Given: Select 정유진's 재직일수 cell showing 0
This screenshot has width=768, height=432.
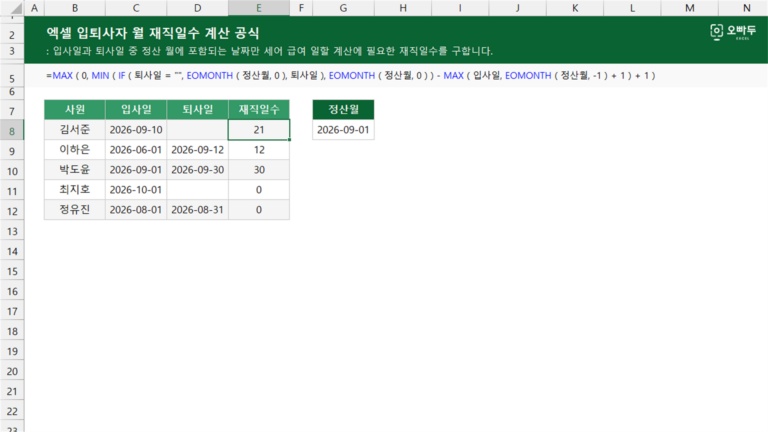Looking at the screenshot, I should click(259, 210).
